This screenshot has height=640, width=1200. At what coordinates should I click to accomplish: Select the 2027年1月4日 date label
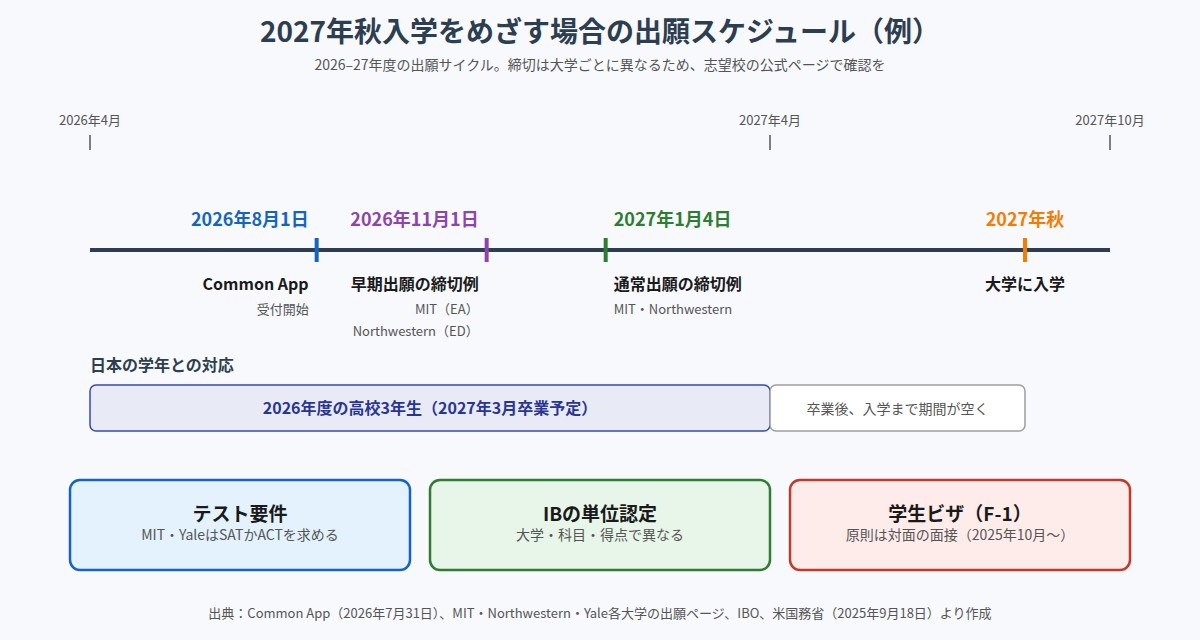(672, 219)
